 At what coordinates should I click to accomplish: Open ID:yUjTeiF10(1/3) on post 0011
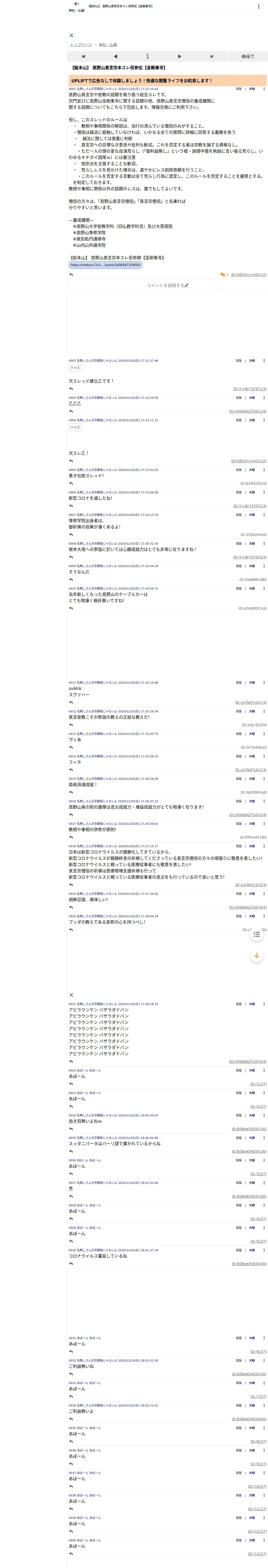[251, 702]
